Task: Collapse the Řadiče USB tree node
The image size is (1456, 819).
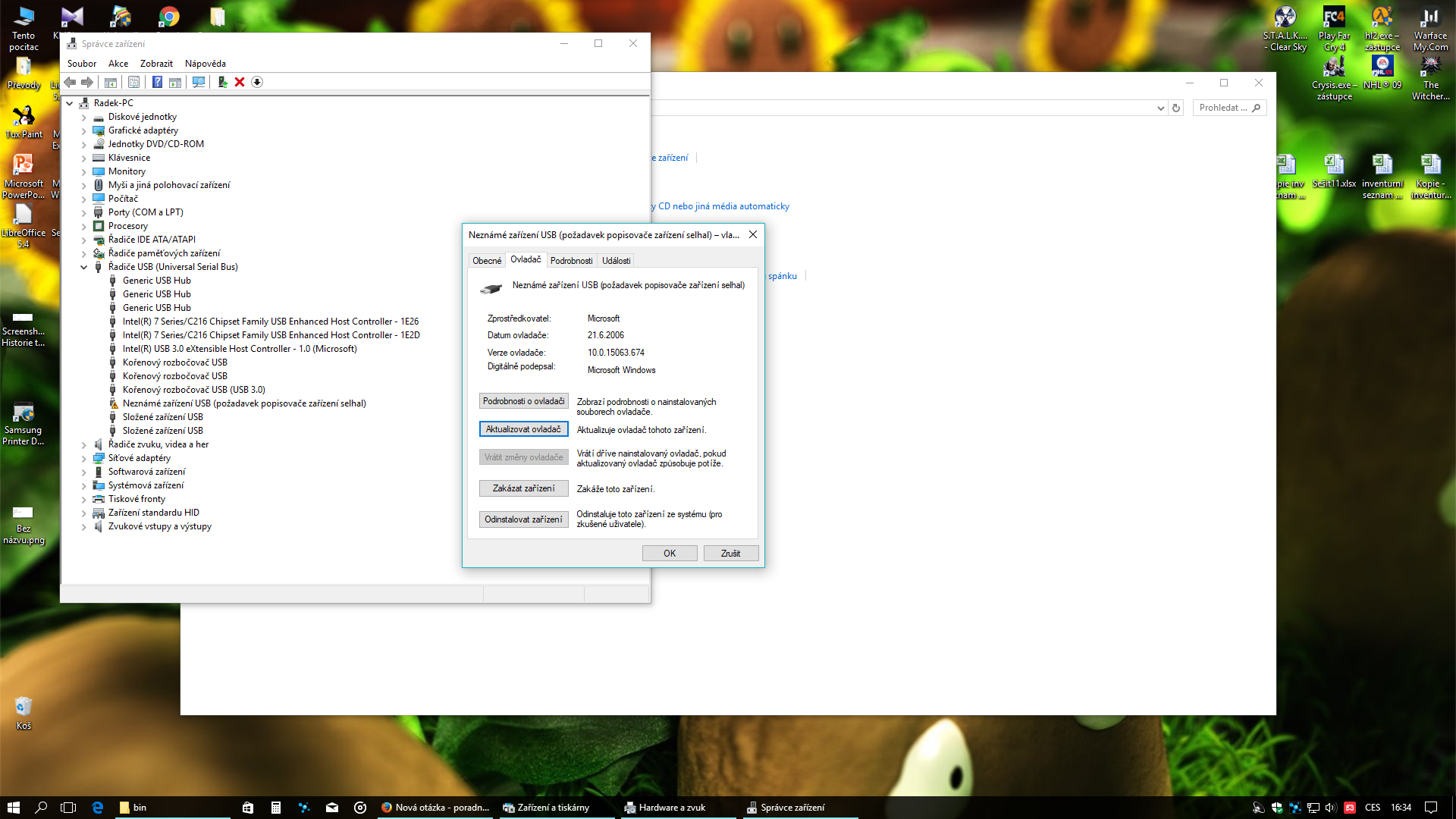Action: click(x=84, y=267)
